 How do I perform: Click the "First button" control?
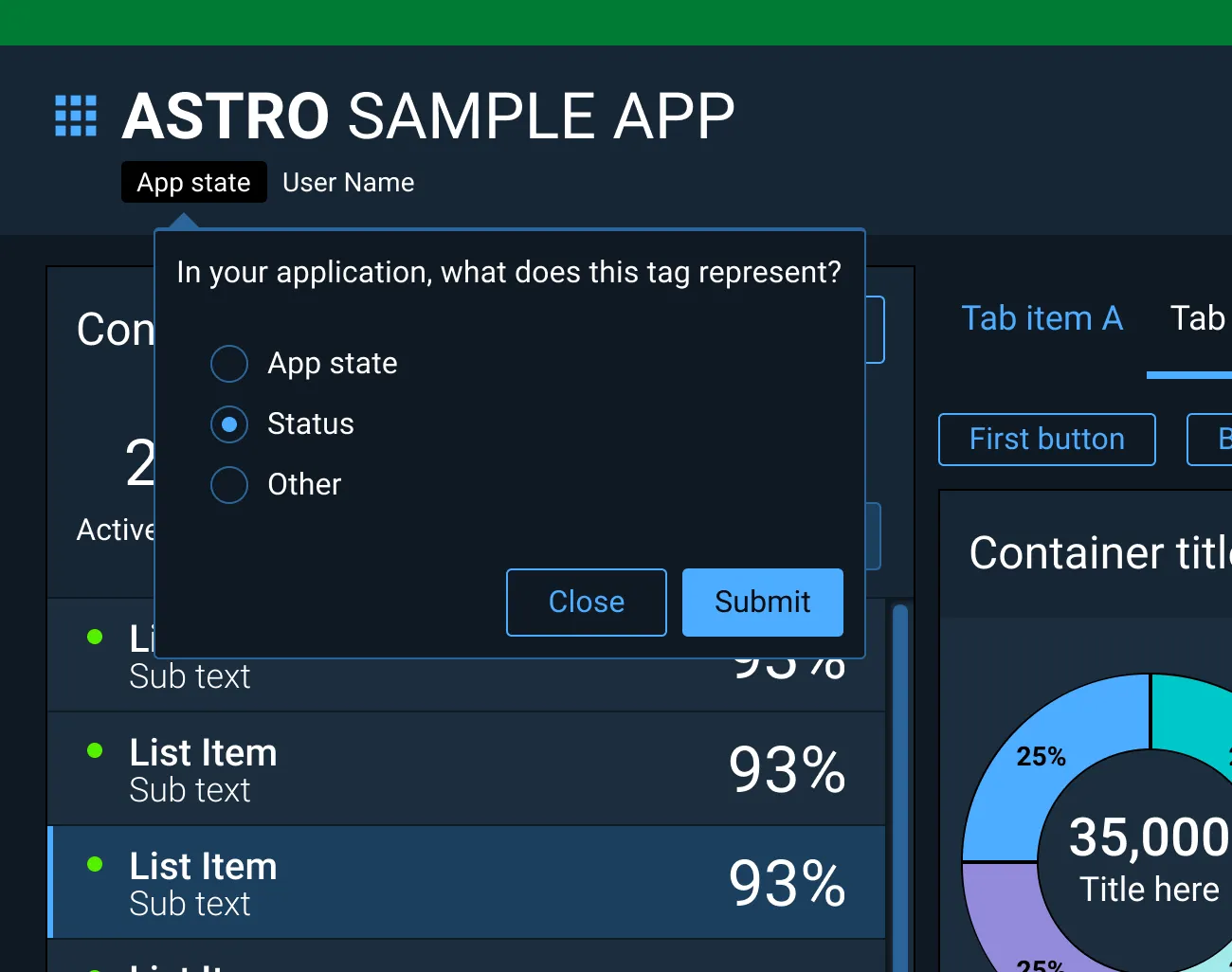(x=1046, y=439)
